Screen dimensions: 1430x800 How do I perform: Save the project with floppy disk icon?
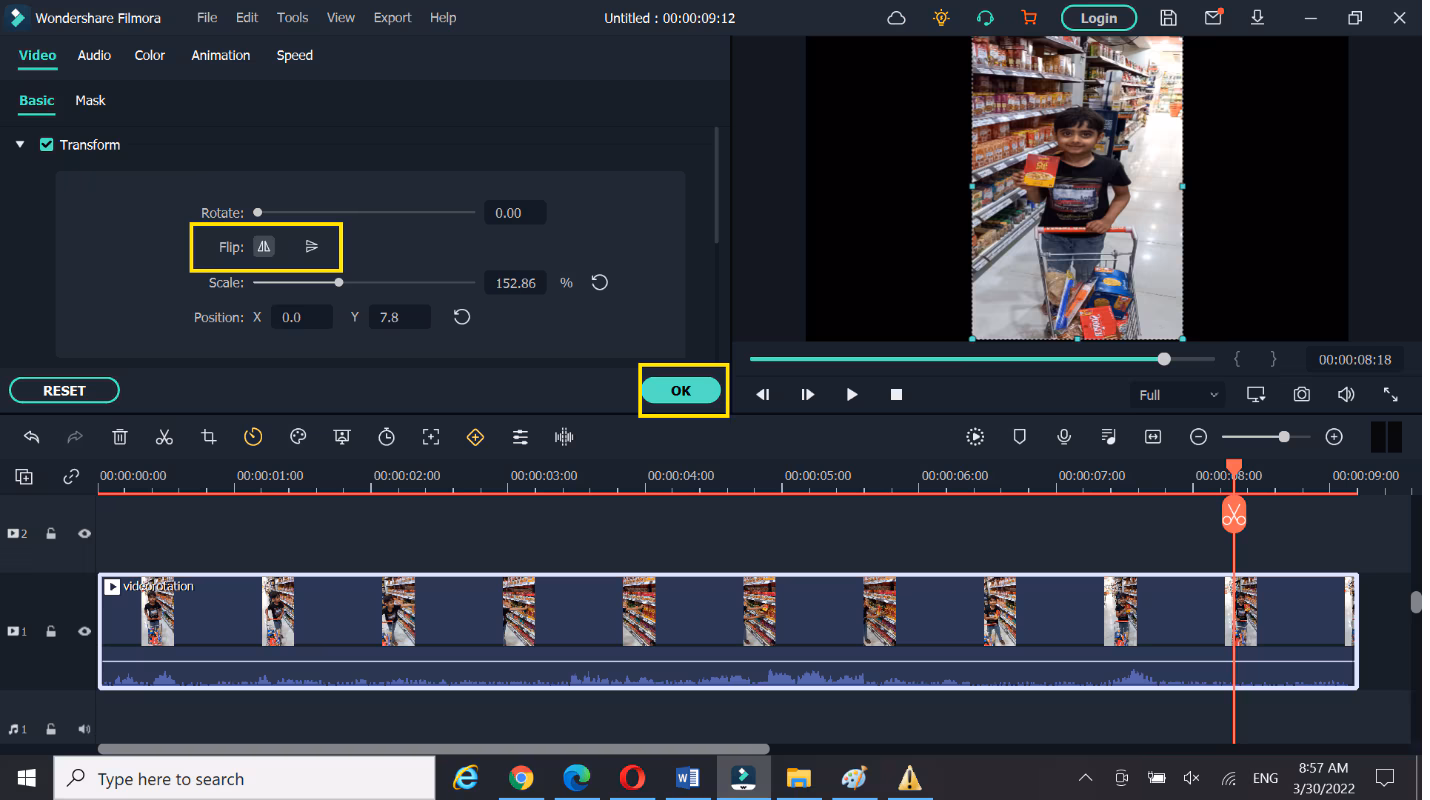tap(1168, 18)
